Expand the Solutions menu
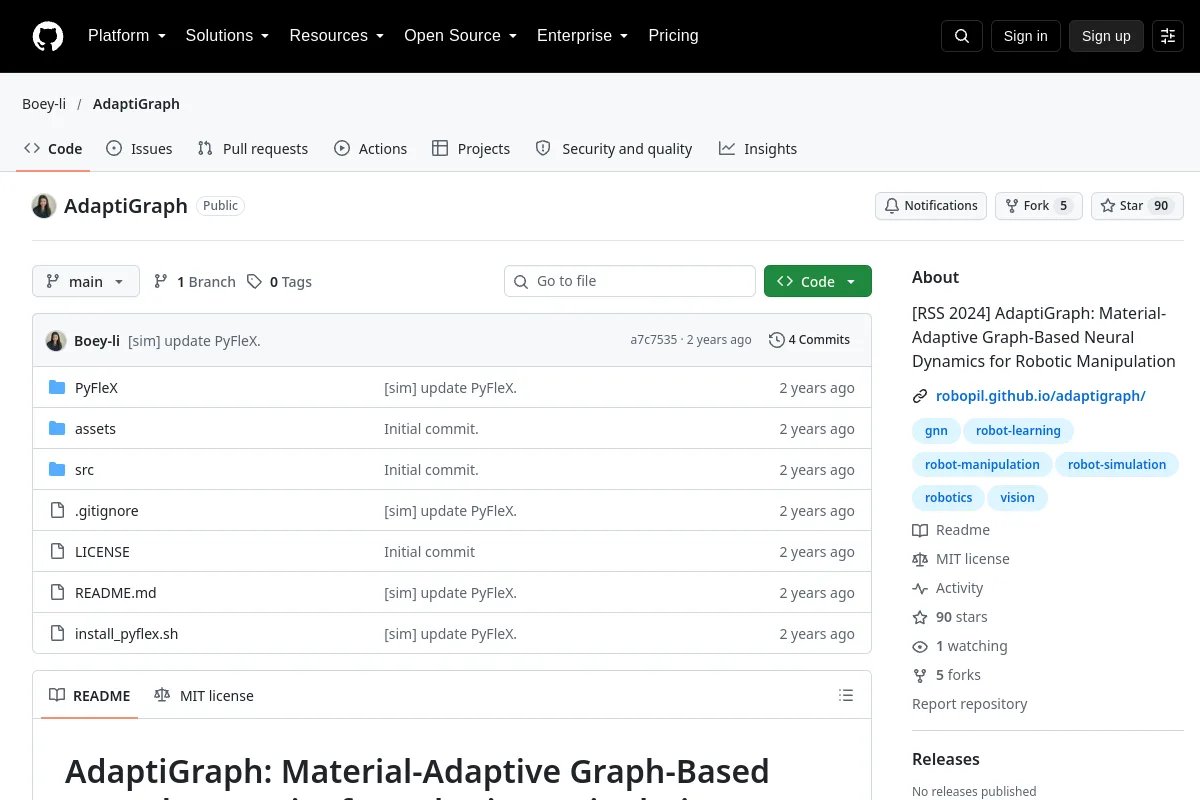This screenshot has width=1200, height=800. (227, 36)
